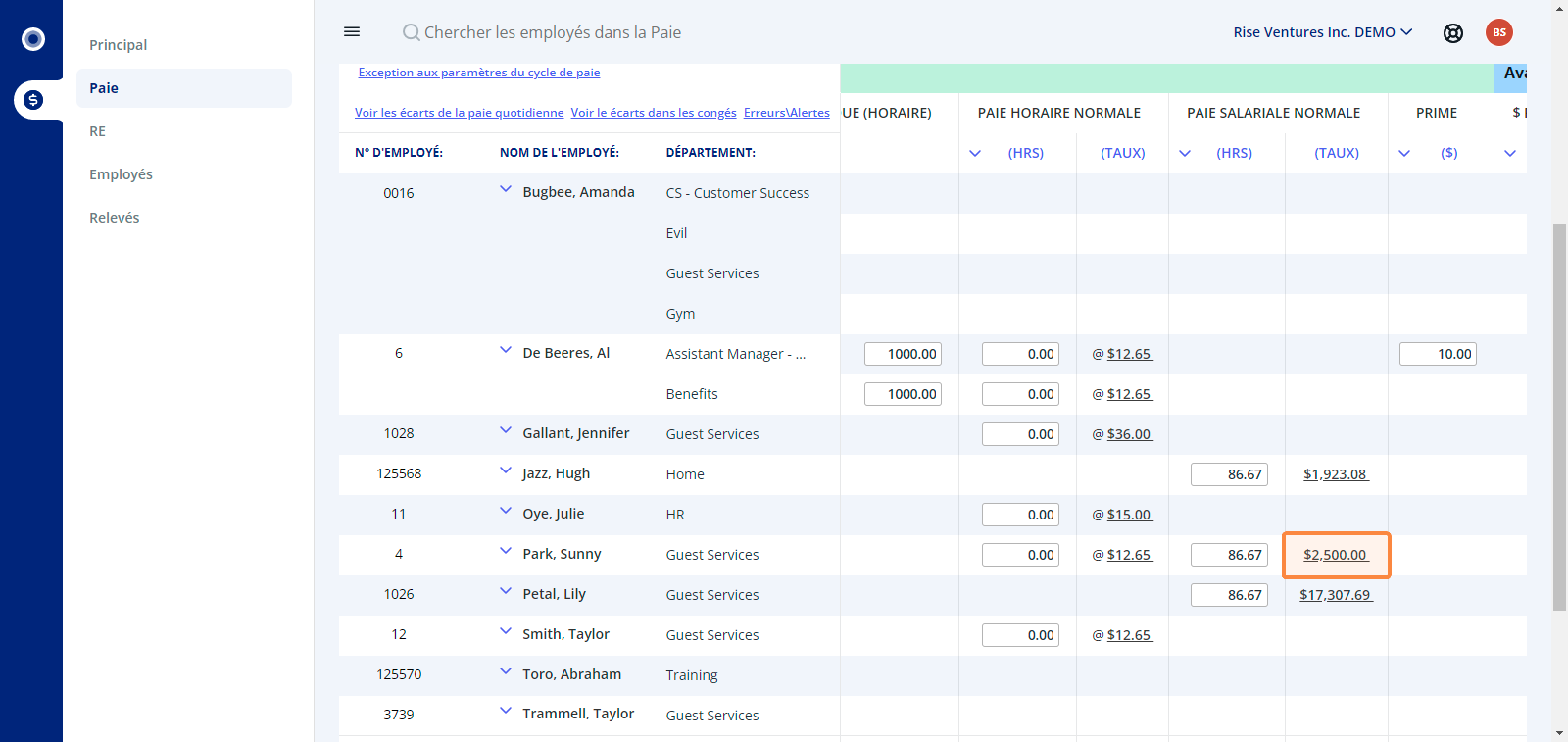This screenshot has height=742, width=1568.
Task: Open Paie Horaire Normale column chevron
Action: [975, 153]
